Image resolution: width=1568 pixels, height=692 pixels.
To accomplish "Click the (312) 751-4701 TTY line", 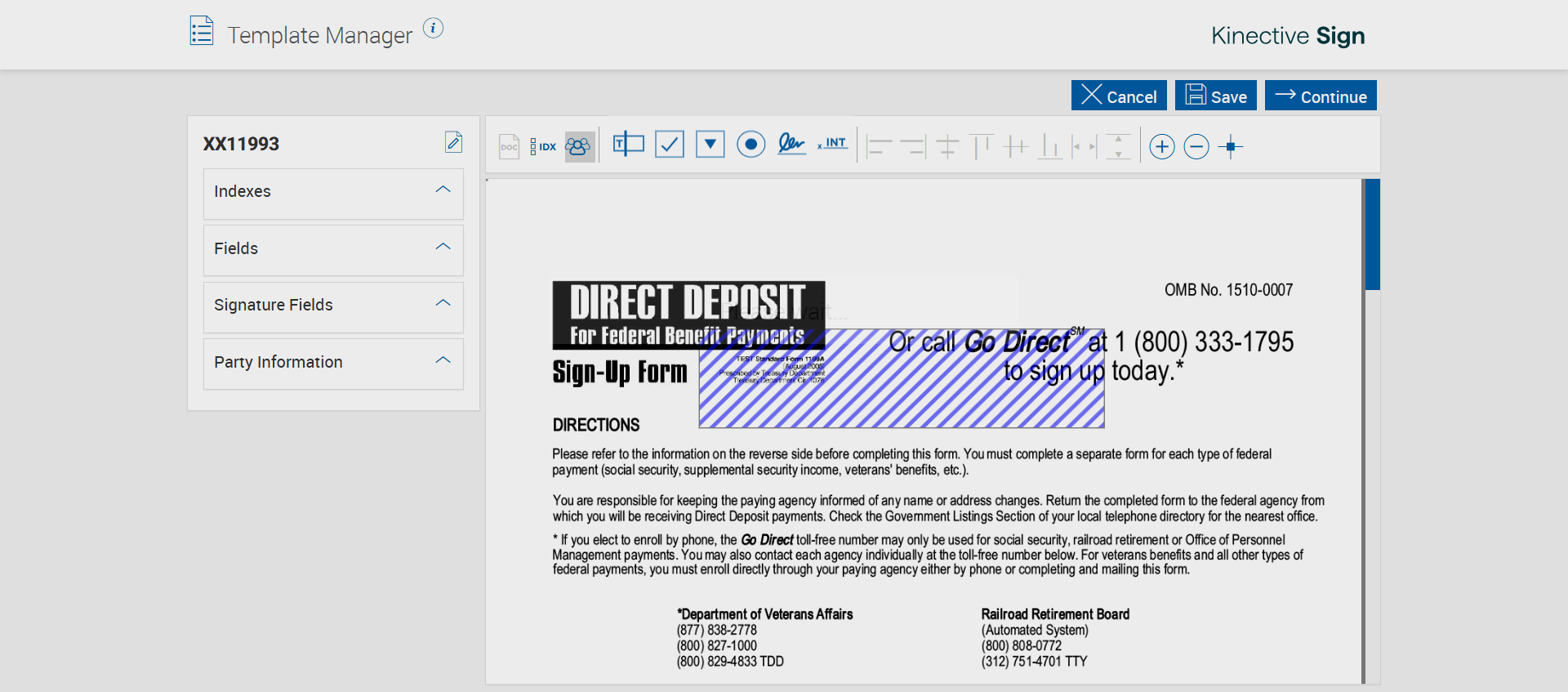I will click(1035, 661).
